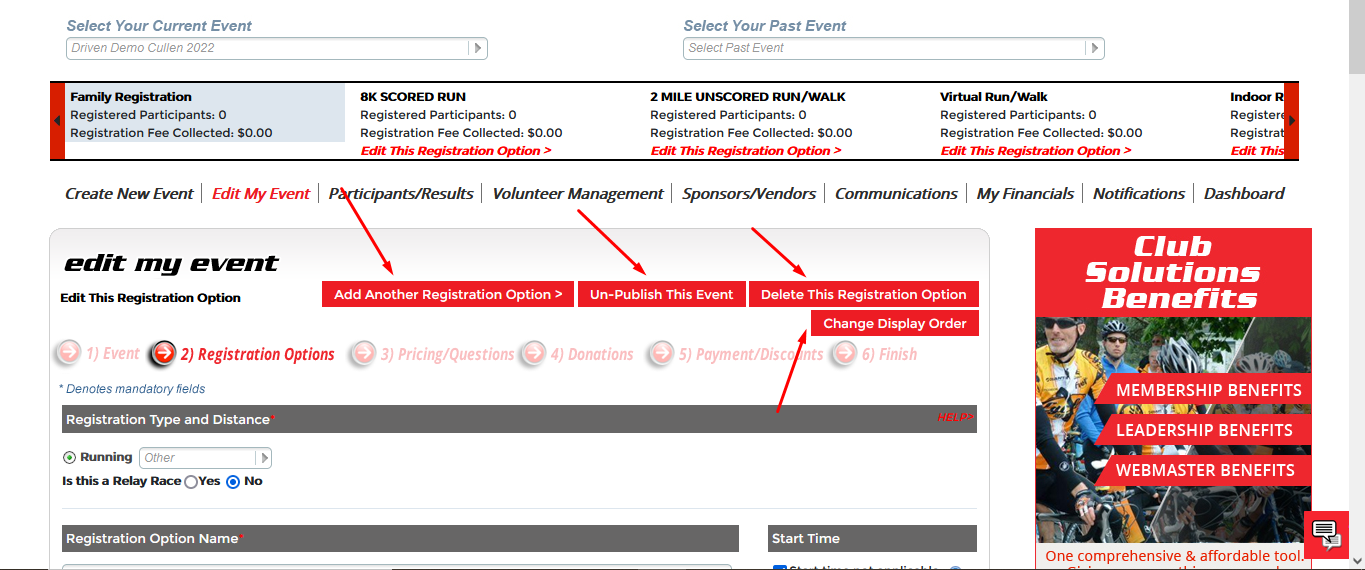Viewport: 1365px width, 570px height.
Task: Click the step 6 Finish arrow icon
Action: click(846, 353)
